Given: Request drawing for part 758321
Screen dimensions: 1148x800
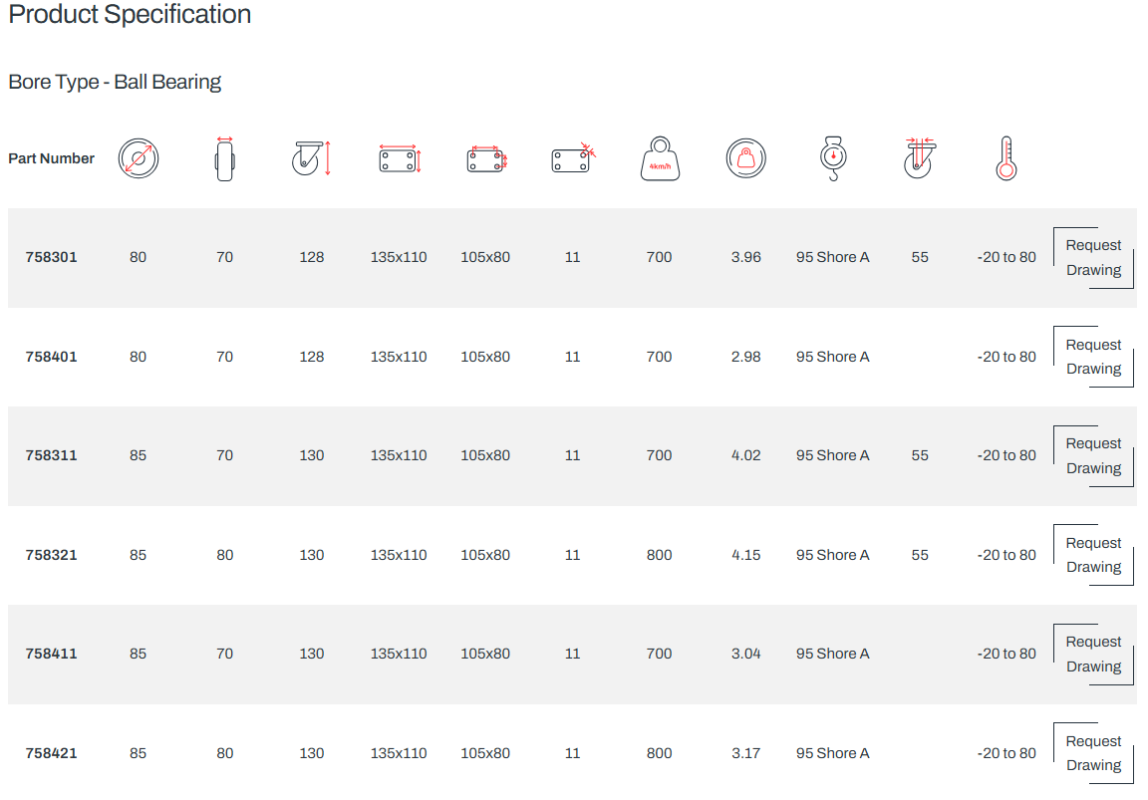Looking at the screenshot, I should pyautogui.click(x=1093, y=555).
